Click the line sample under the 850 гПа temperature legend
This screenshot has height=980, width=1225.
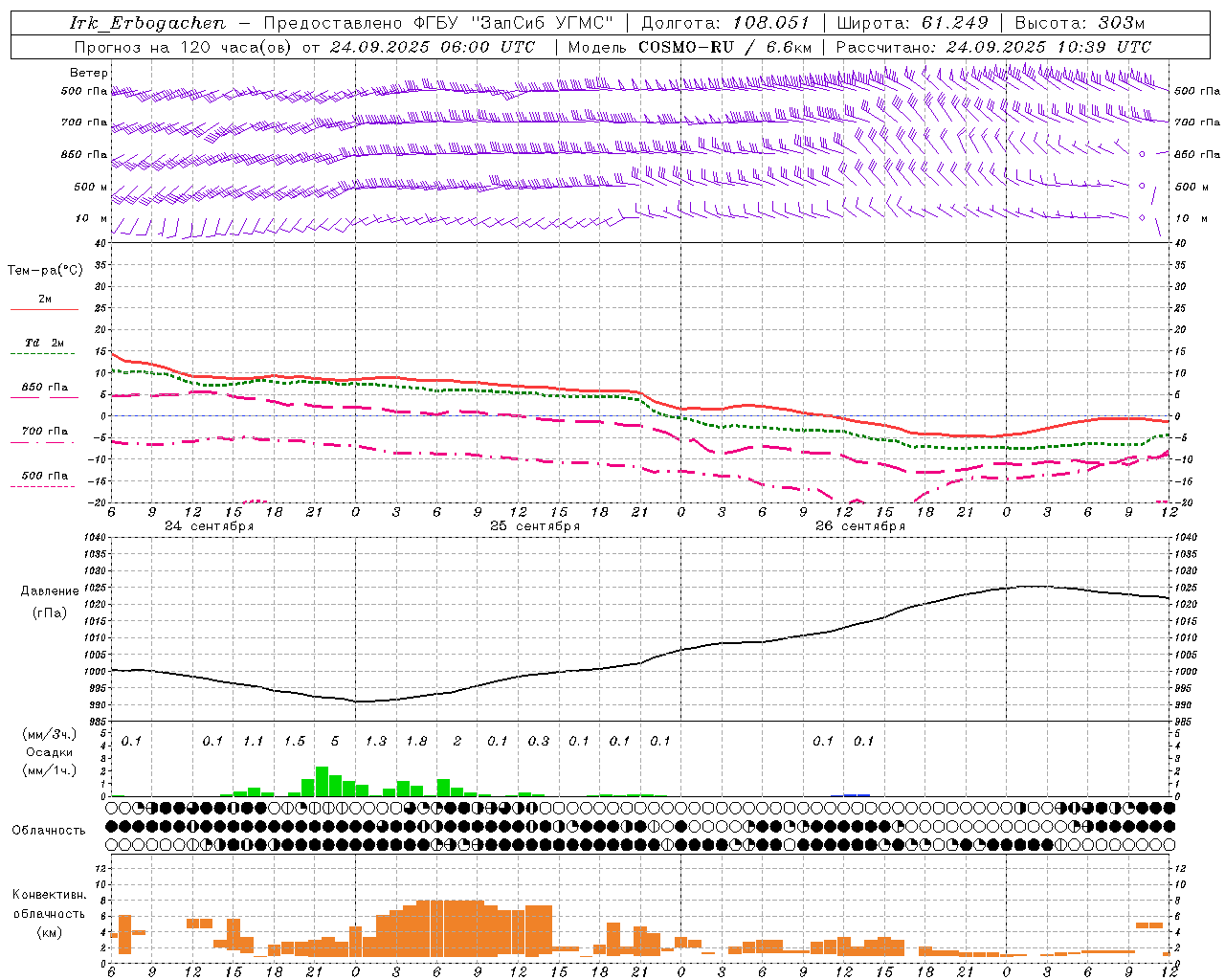point(42,397)
